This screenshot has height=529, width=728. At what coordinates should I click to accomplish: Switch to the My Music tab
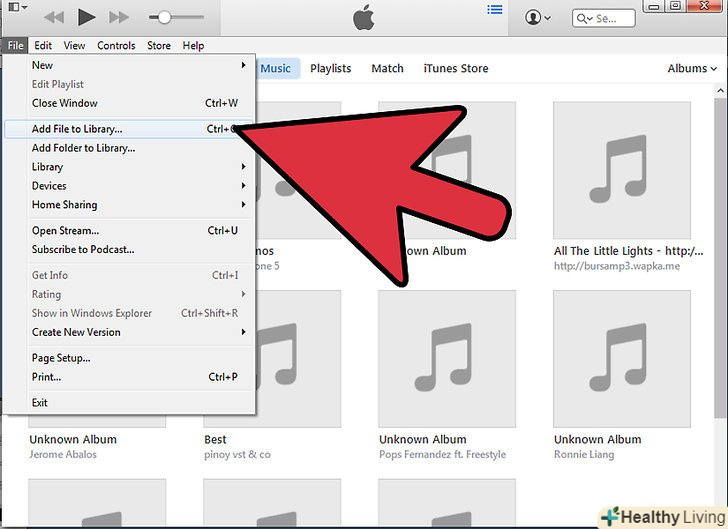point(277,68)
